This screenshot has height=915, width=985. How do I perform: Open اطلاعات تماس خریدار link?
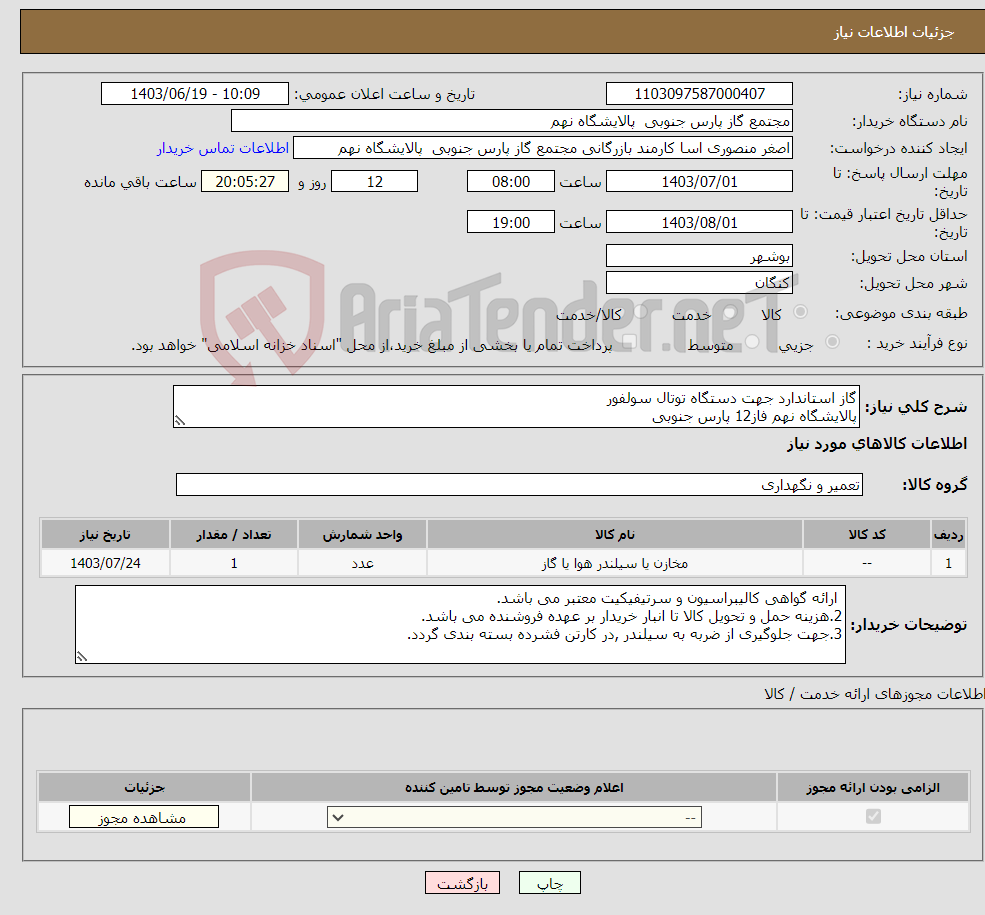223,148
